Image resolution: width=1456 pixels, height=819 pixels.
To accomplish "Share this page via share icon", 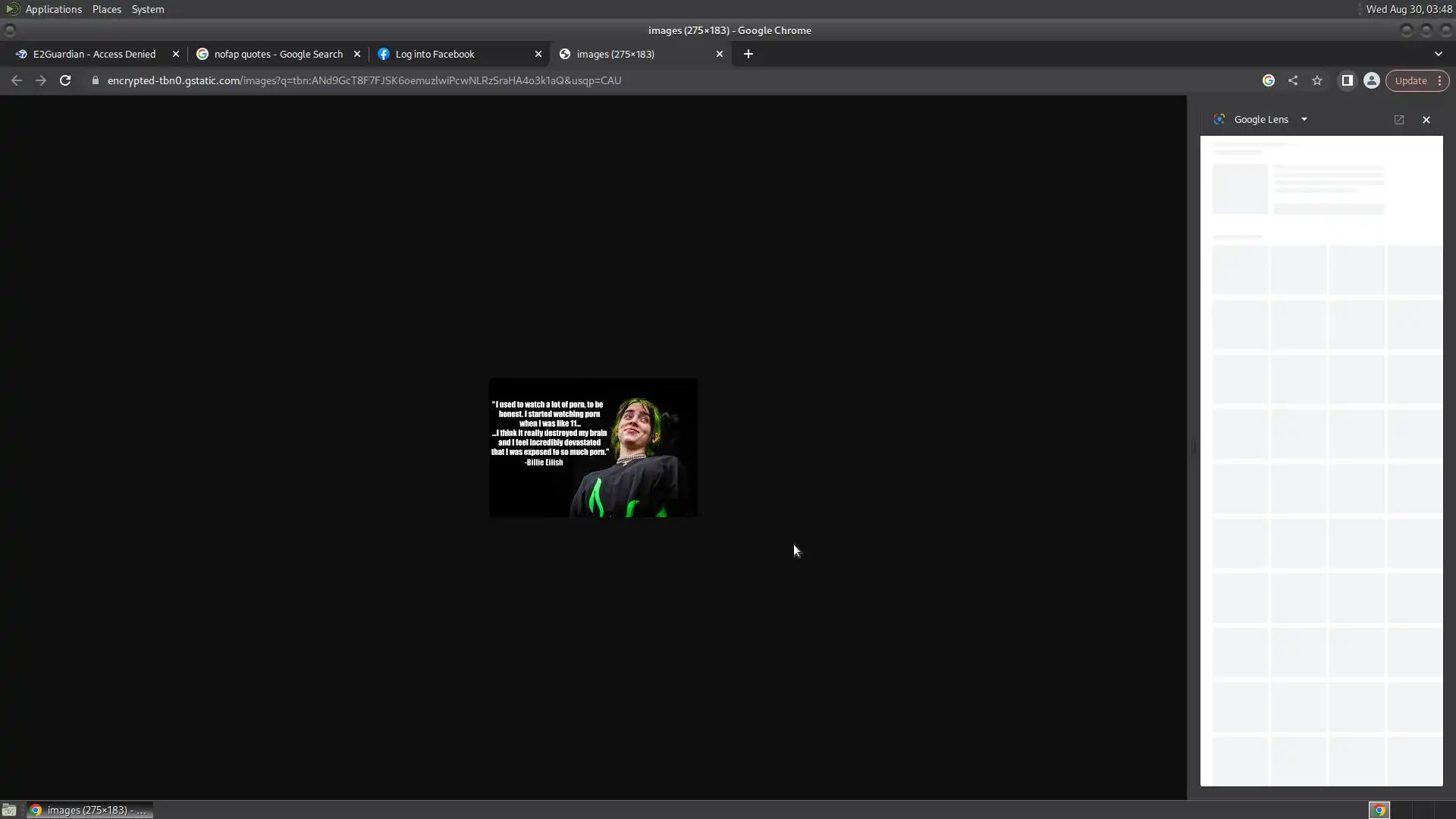I will click(x=1293, y=80).
